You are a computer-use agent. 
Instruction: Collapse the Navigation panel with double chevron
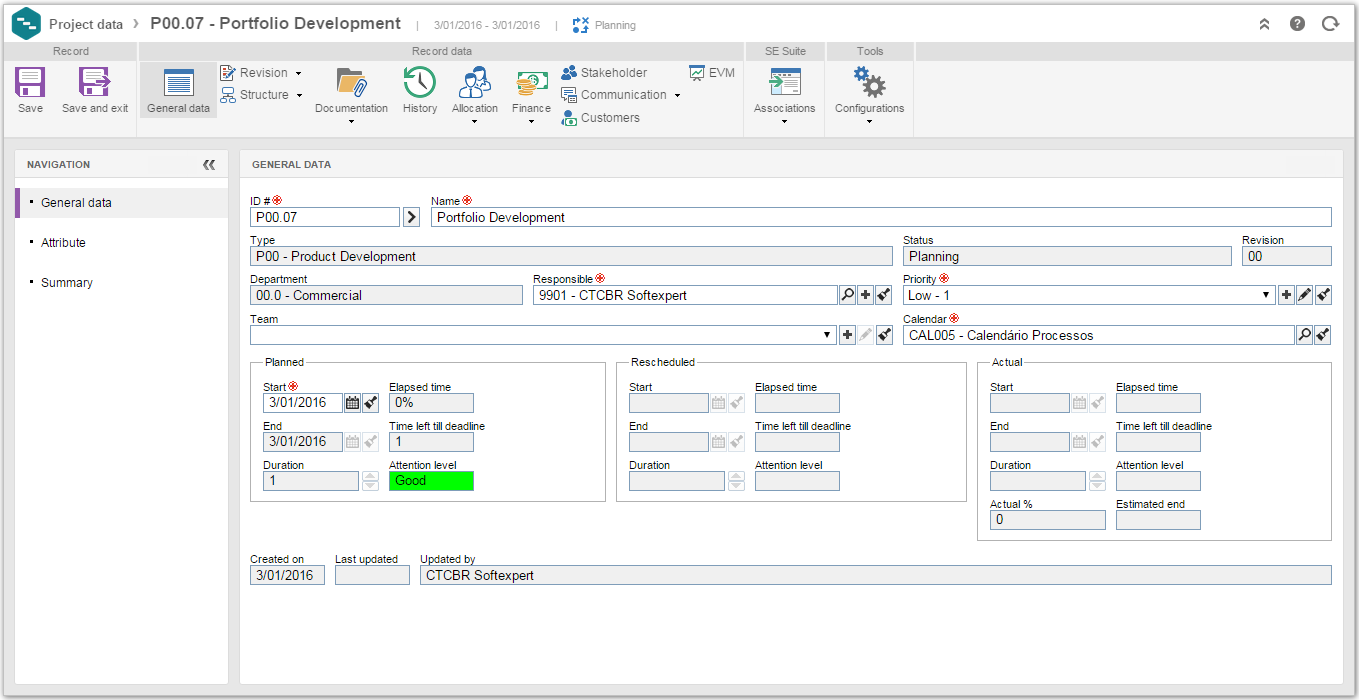(209, 165)
